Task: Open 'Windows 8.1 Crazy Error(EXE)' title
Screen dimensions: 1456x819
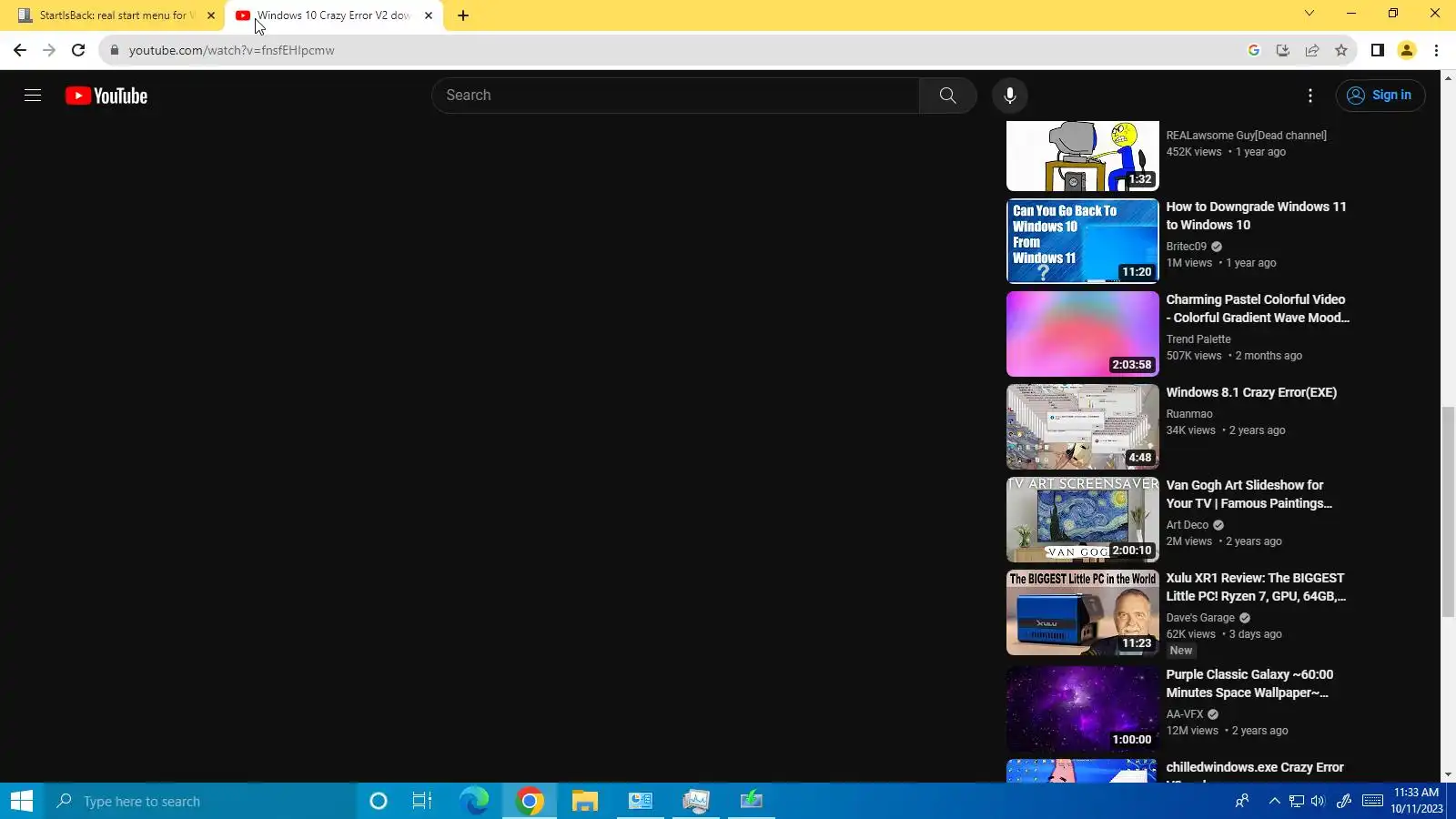Action: (1251, 392)
